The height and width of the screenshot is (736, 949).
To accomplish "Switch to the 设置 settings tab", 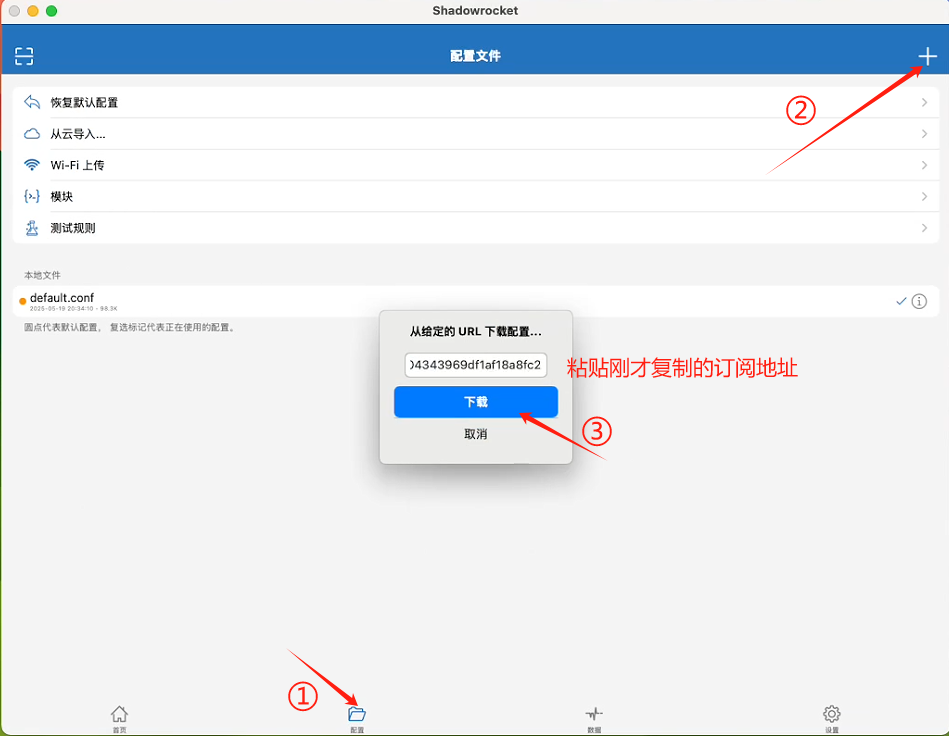I will [830, 714].
